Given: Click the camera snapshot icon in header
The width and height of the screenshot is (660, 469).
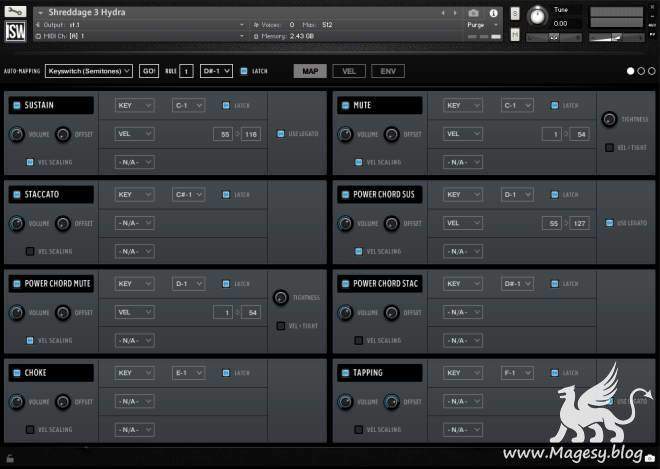Looking at the screenshot, I should point(473,13).
